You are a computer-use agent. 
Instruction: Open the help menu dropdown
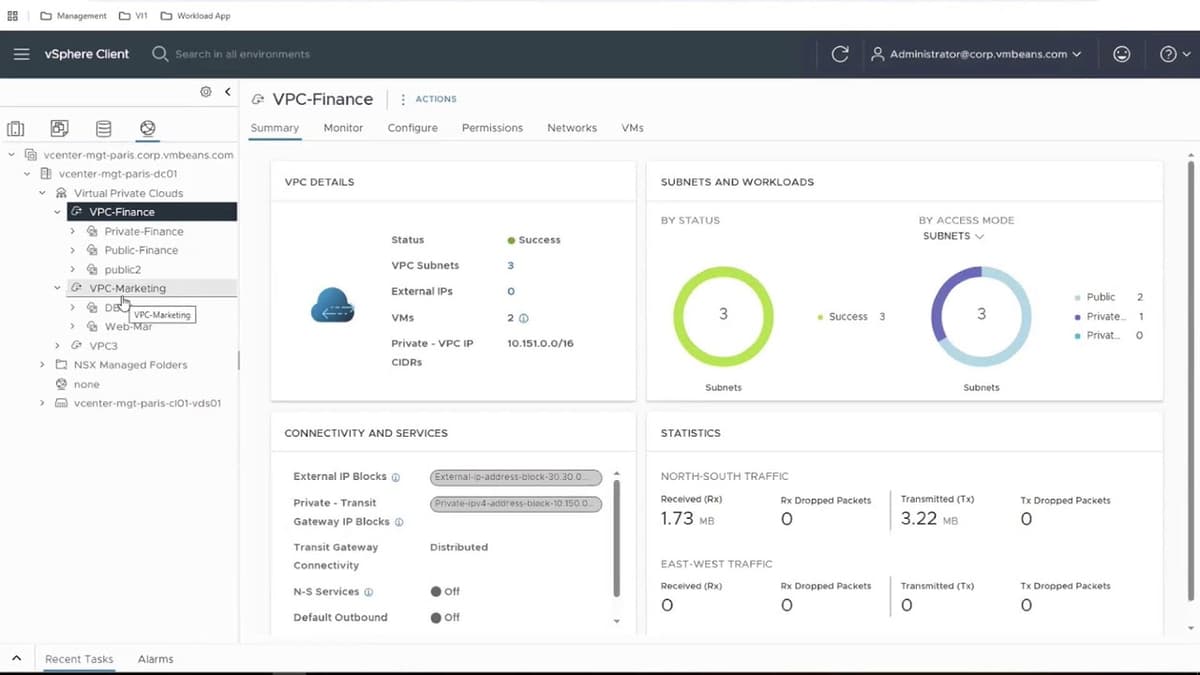coord(1175,54)
